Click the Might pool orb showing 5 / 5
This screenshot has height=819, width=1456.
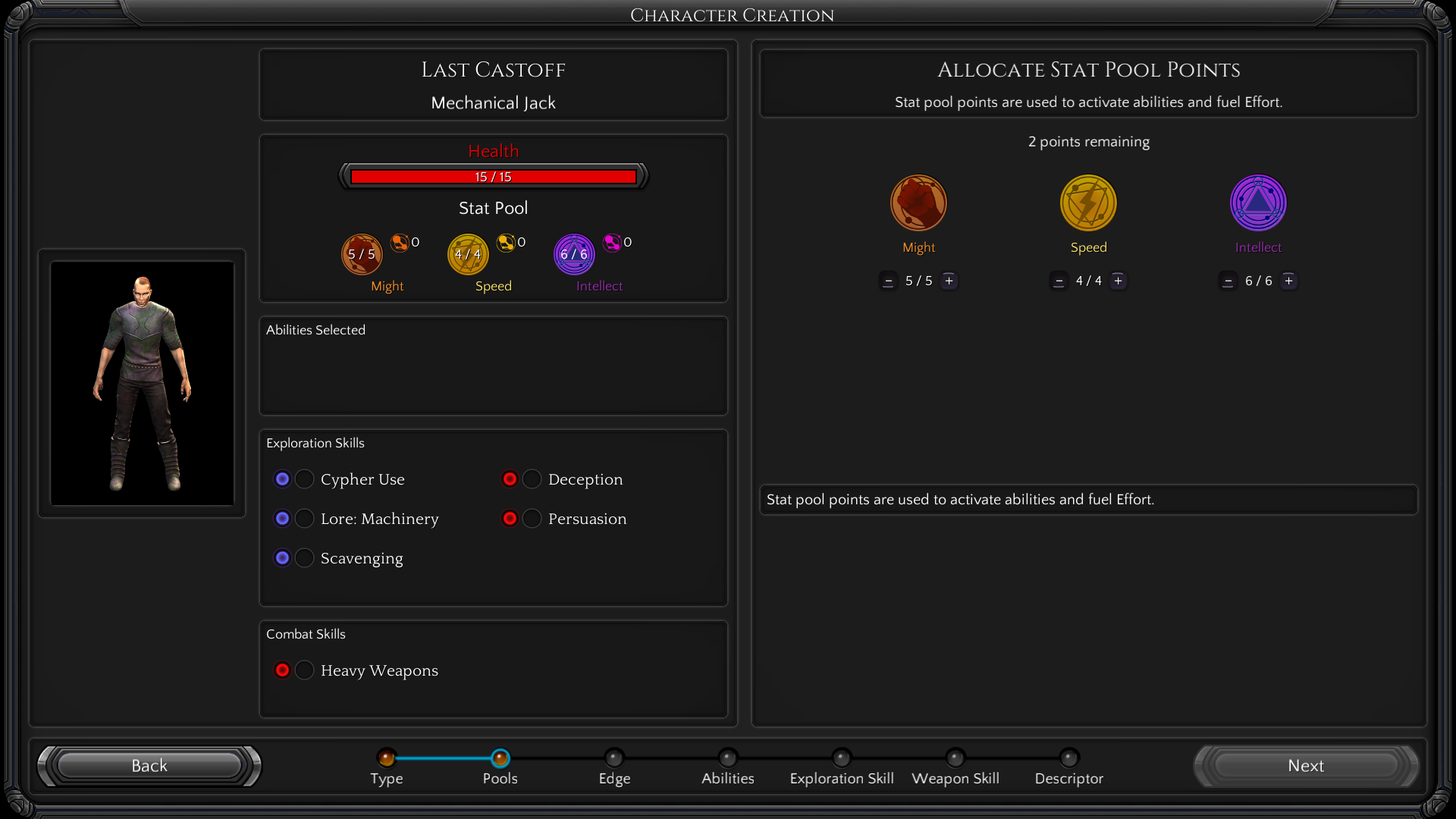click(x=362, y=254)
